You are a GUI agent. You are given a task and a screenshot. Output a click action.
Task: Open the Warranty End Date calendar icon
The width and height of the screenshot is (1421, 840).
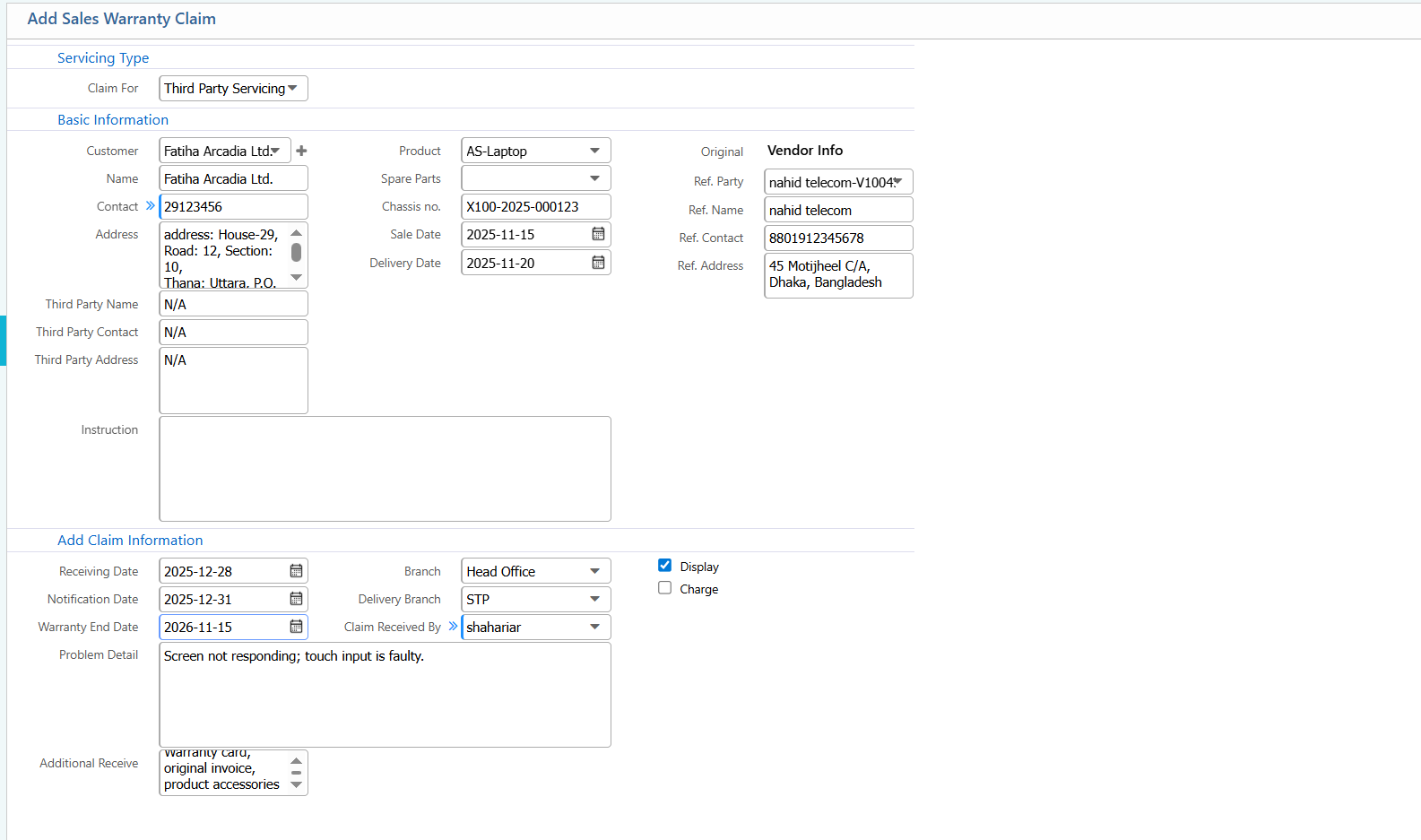(x=296, y=627)
